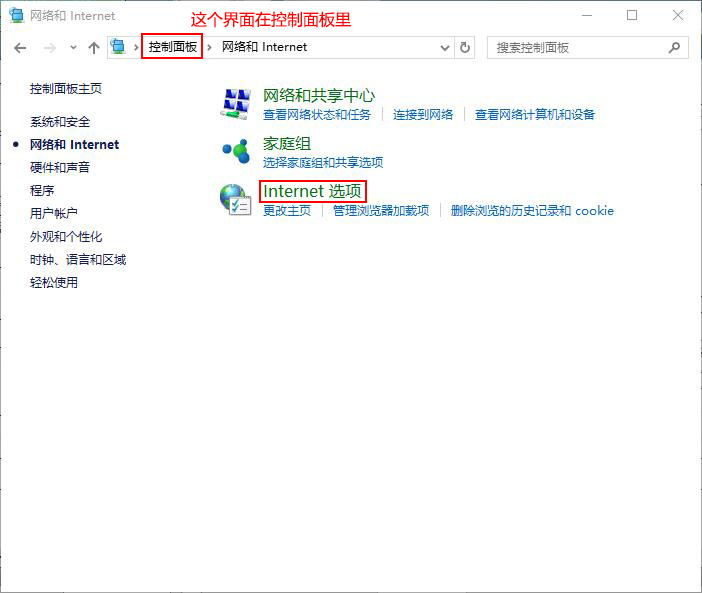Viewport: 702px width, 593px height.
Task: Minimize the 网络和 Internet window
Action: click(587, 16)
